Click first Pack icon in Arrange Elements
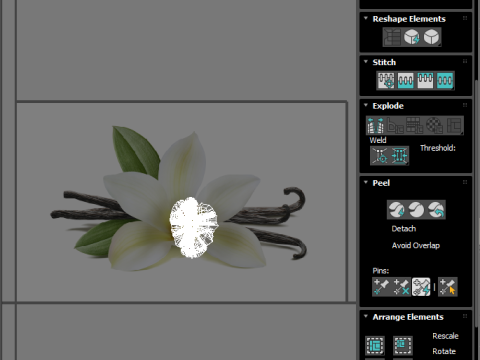This screenshot has width=480, height=360. (x=375, y=345)
